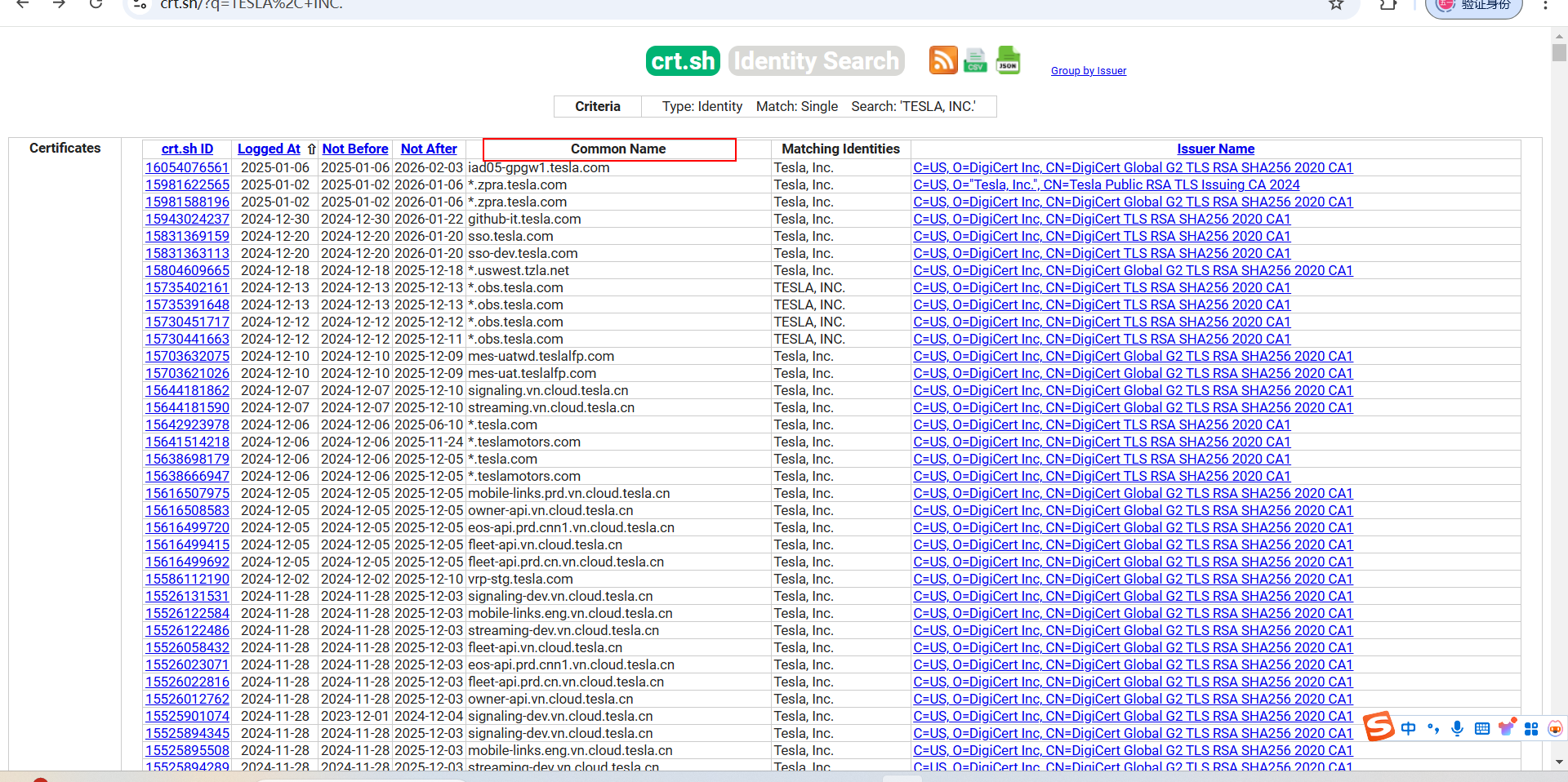The height and width of the screenshot is (782, 1568).
Task: Click the verify identity profile button
Action: tap(1474, 6)
